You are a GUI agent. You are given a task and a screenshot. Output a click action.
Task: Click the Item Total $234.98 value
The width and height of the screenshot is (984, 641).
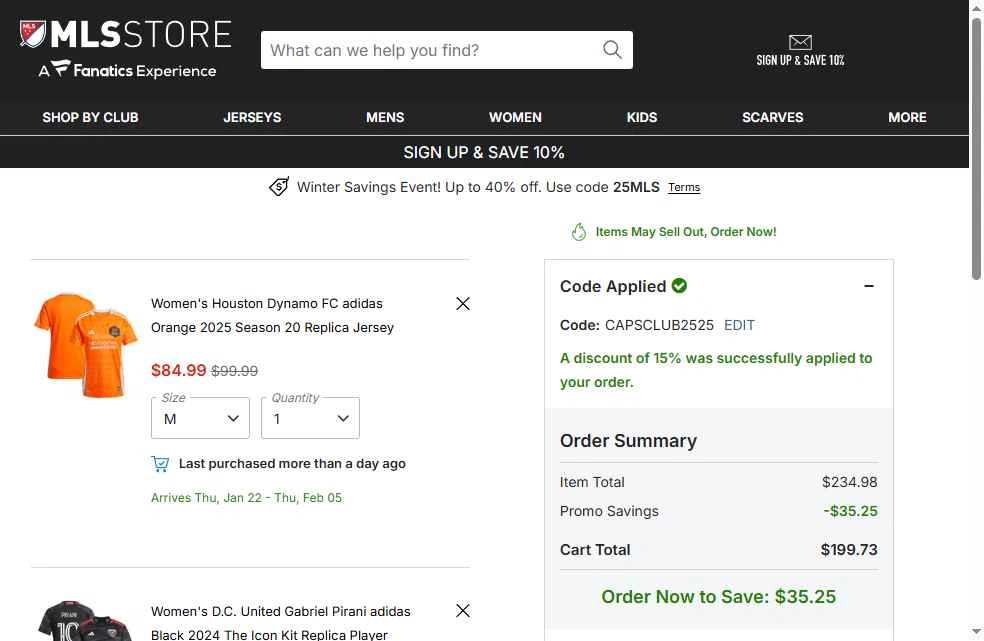pyautogui.click(x=850, y=482)
